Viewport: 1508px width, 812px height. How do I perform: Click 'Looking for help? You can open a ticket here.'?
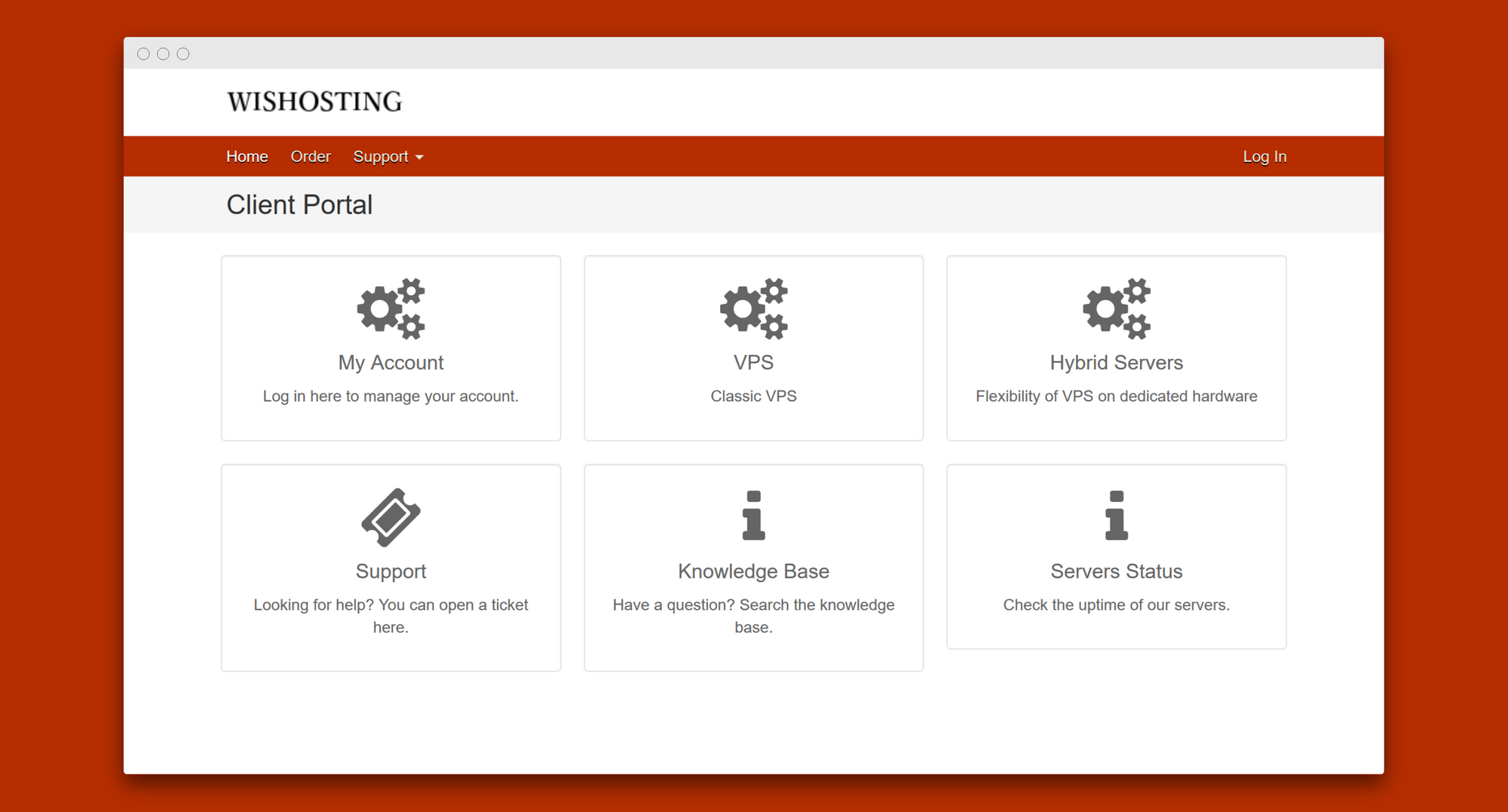coord(391,616)
